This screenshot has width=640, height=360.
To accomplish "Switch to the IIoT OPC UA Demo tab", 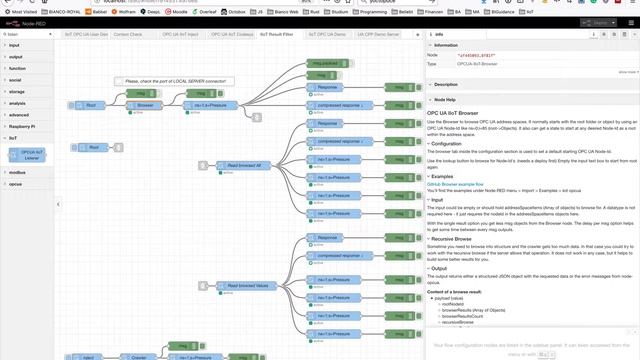I will tap(327, 35).
